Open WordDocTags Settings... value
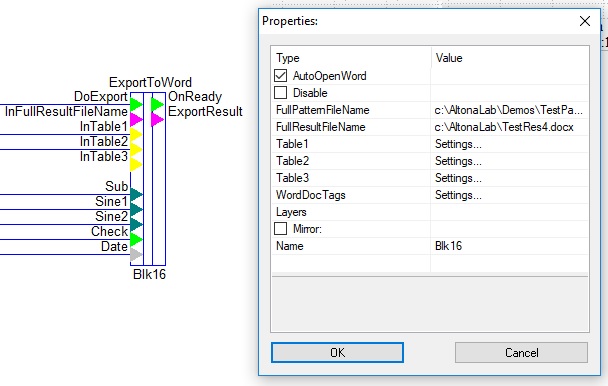The height and width of the screenshot is (386, 608). point(509,195)
